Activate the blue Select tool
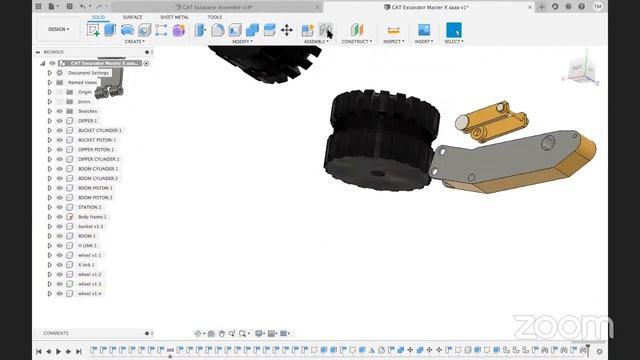 point(453,30)
